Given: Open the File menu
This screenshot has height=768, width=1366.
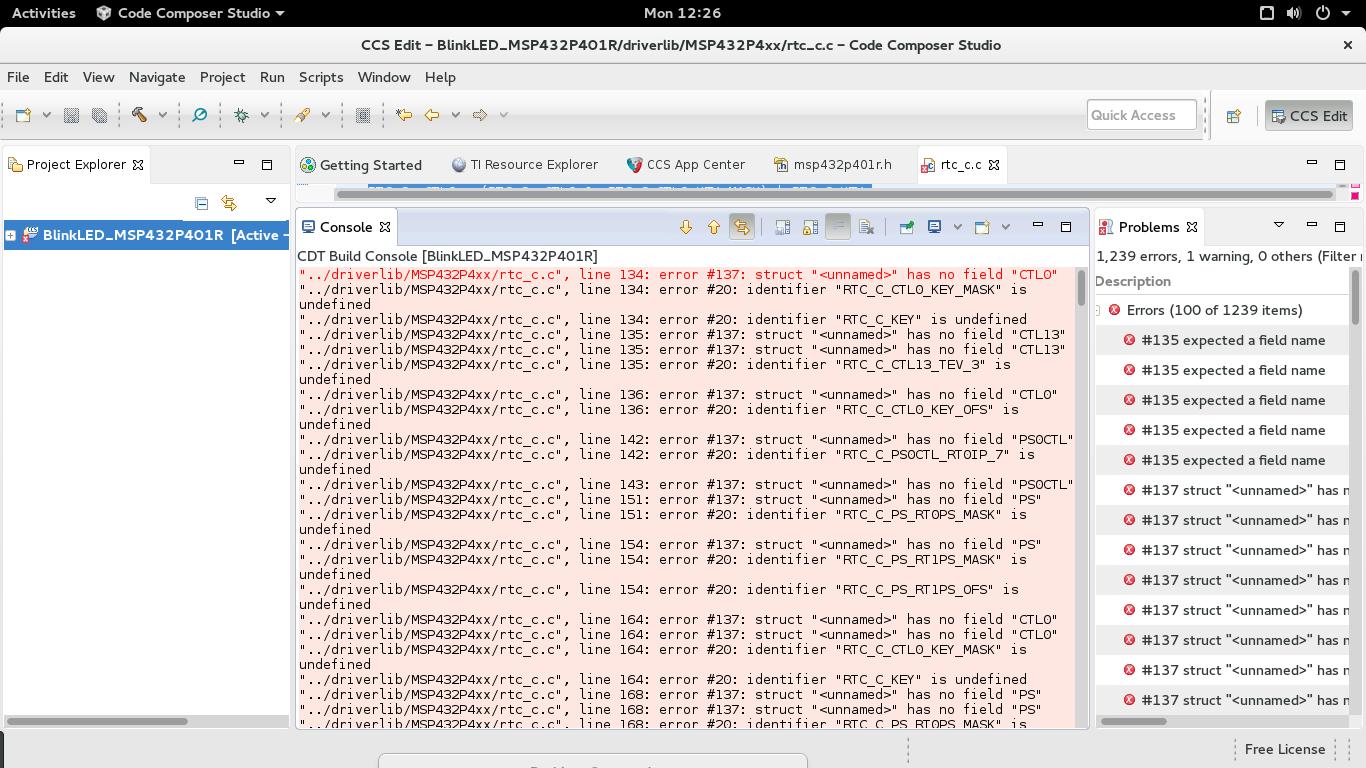Looking at the screenshot, I should coord(18,77).
